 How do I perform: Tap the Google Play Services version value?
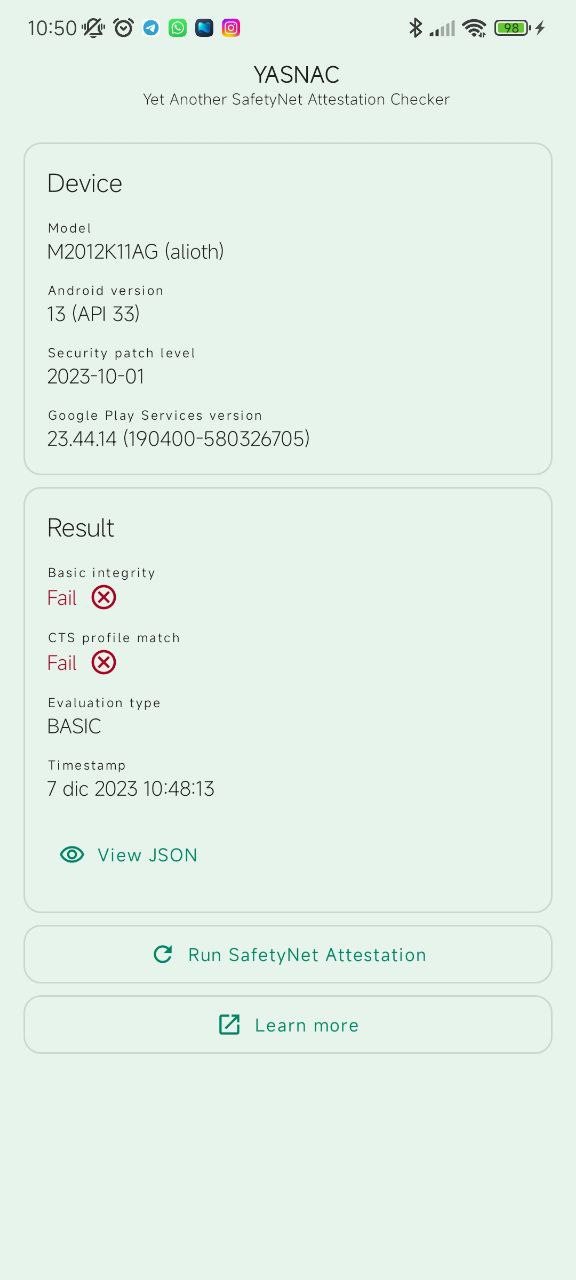[x=179, y=439]
